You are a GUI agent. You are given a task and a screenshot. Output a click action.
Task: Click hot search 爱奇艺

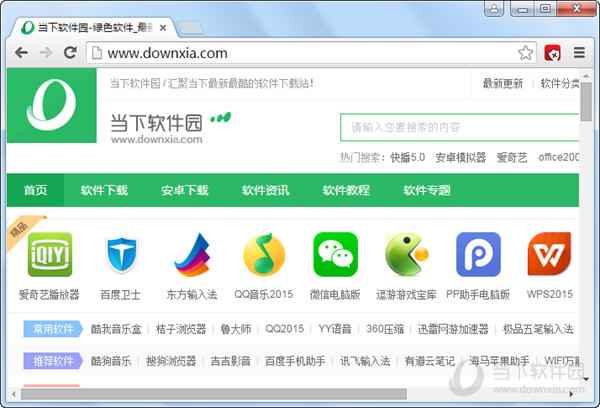point(512,157)
